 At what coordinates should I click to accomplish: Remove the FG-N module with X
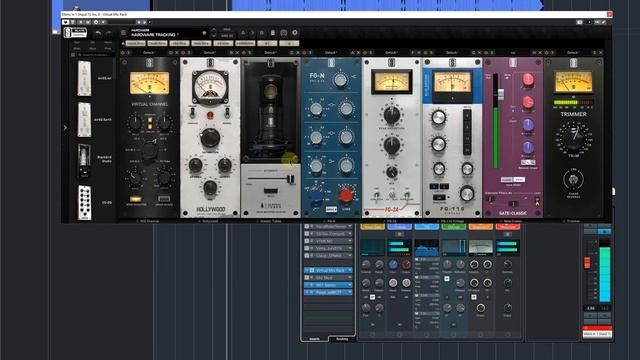pos(358,53)
